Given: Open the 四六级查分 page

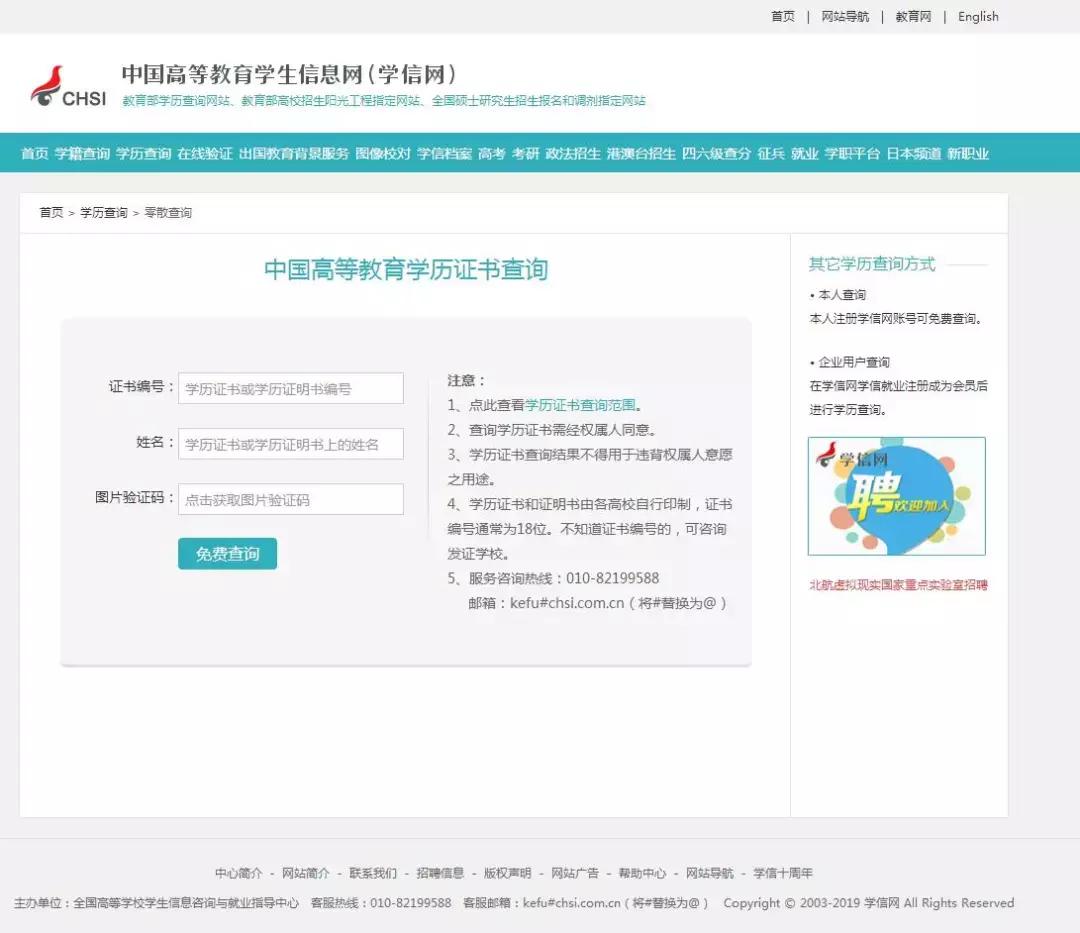Looking at the screenshot, I should click(x=716, y=155).
